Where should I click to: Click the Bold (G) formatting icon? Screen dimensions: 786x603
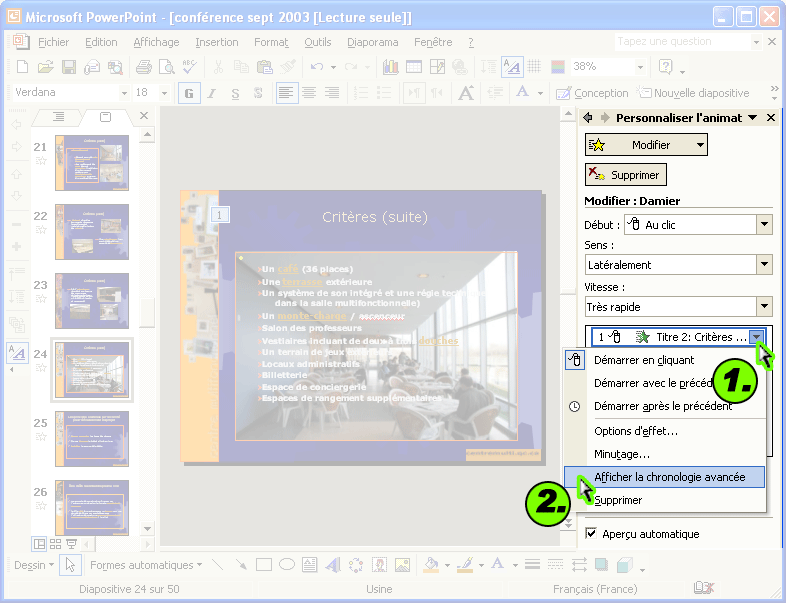(187, 93)
